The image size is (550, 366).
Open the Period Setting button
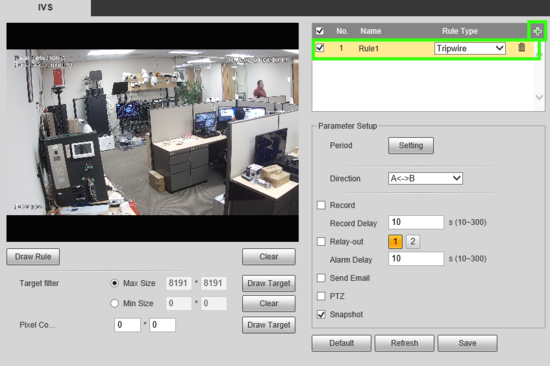point(411,145)
